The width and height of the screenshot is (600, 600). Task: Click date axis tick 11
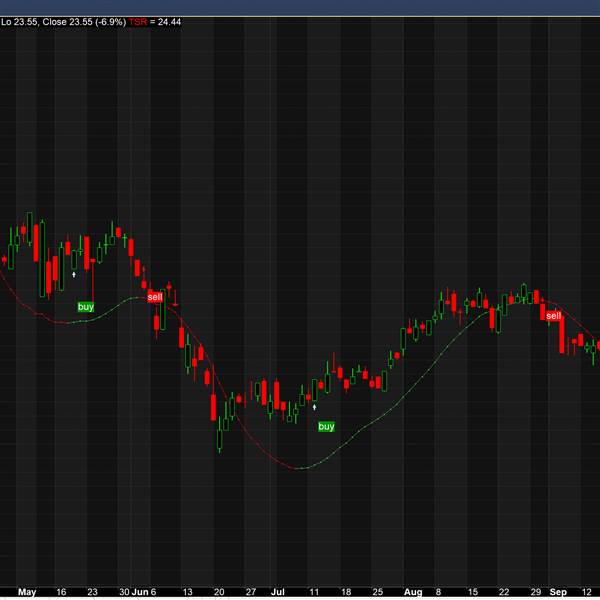[314, 592]
